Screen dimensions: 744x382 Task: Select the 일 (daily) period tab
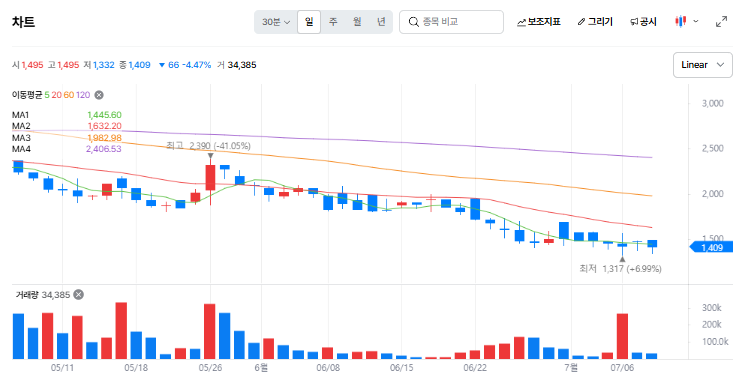pos(309,22)
